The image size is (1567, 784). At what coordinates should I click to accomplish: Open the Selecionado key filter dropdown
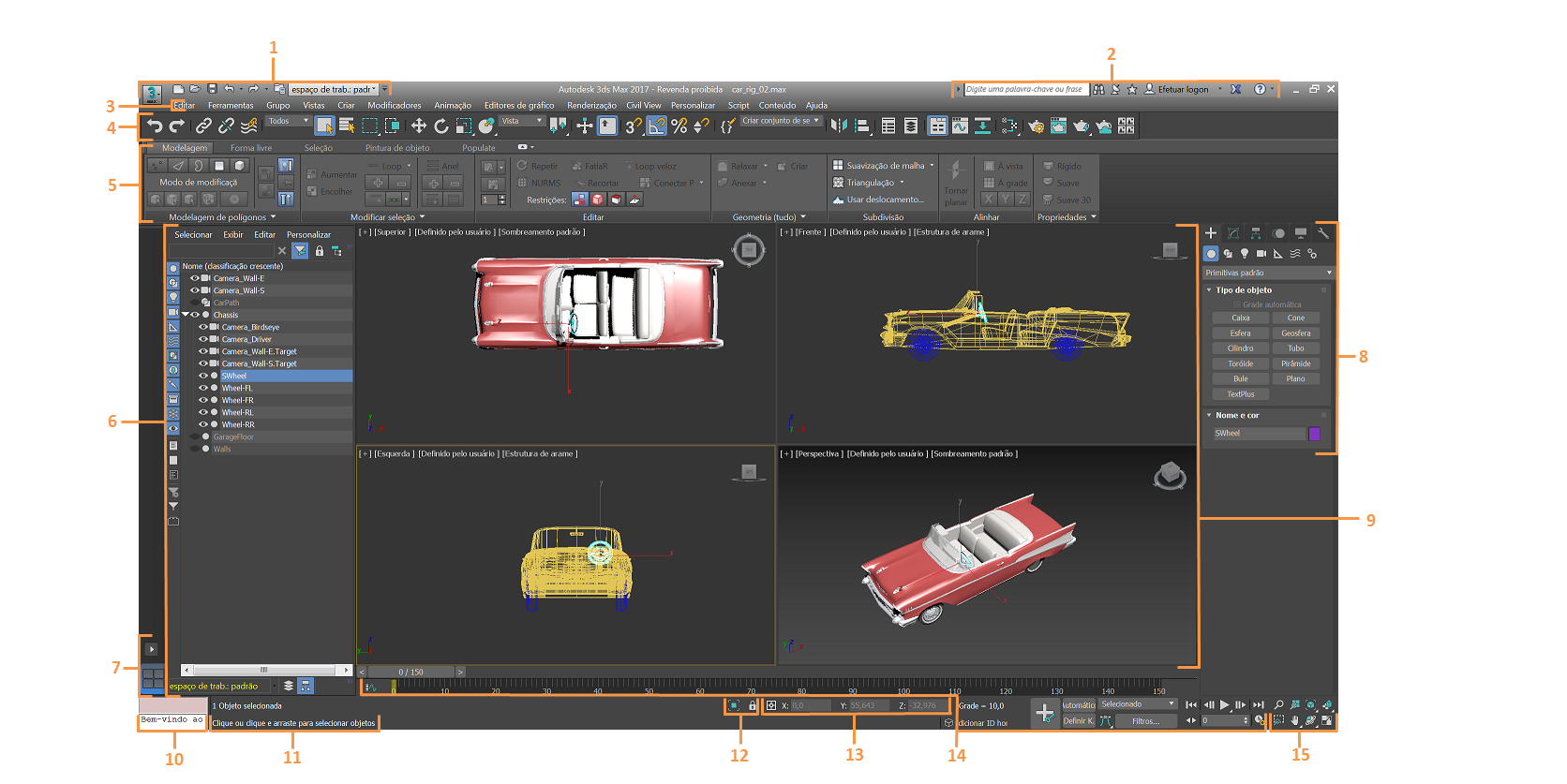click(x=1138, y=703)
